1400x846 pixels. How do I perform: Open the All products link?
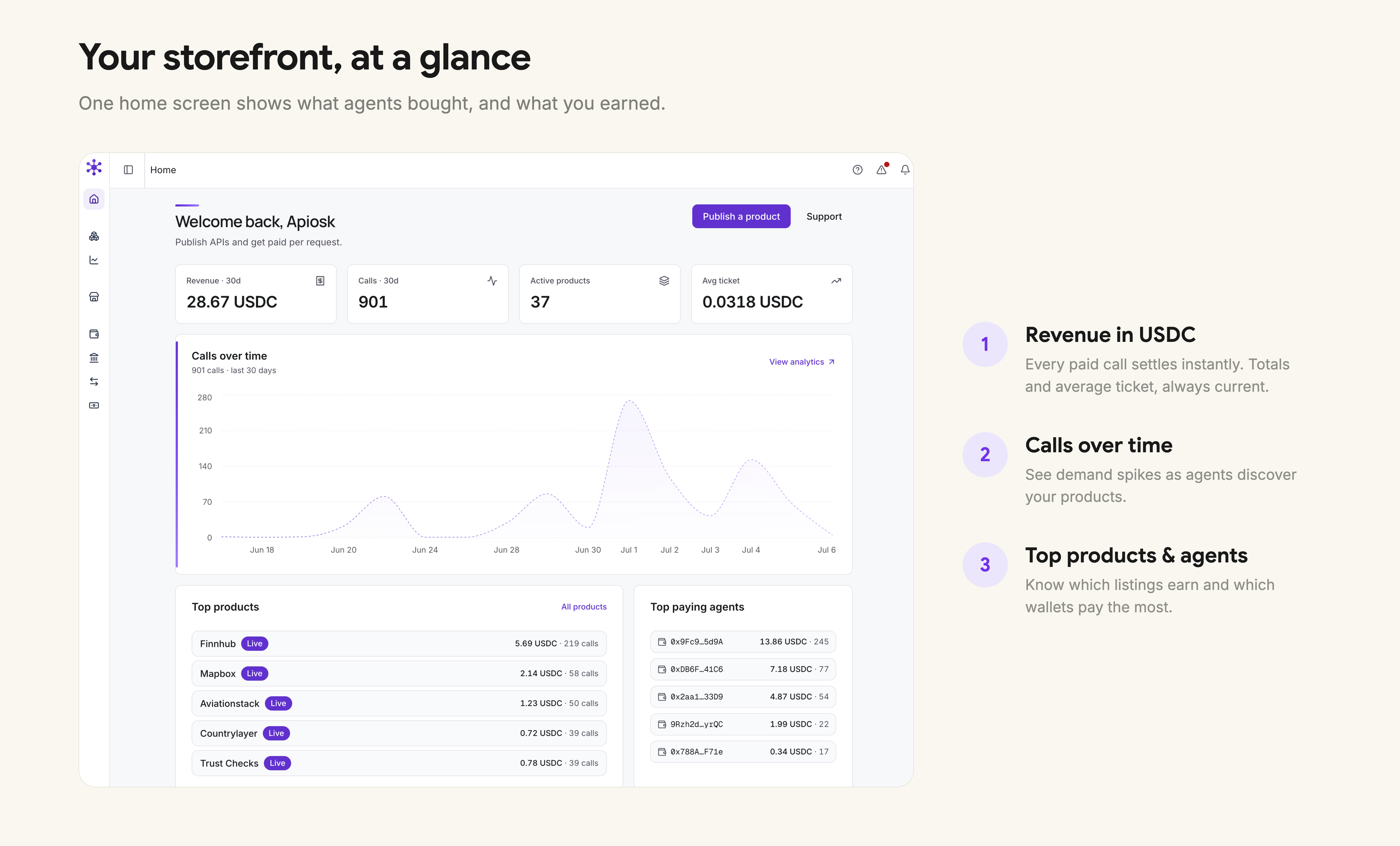(584, 606)
